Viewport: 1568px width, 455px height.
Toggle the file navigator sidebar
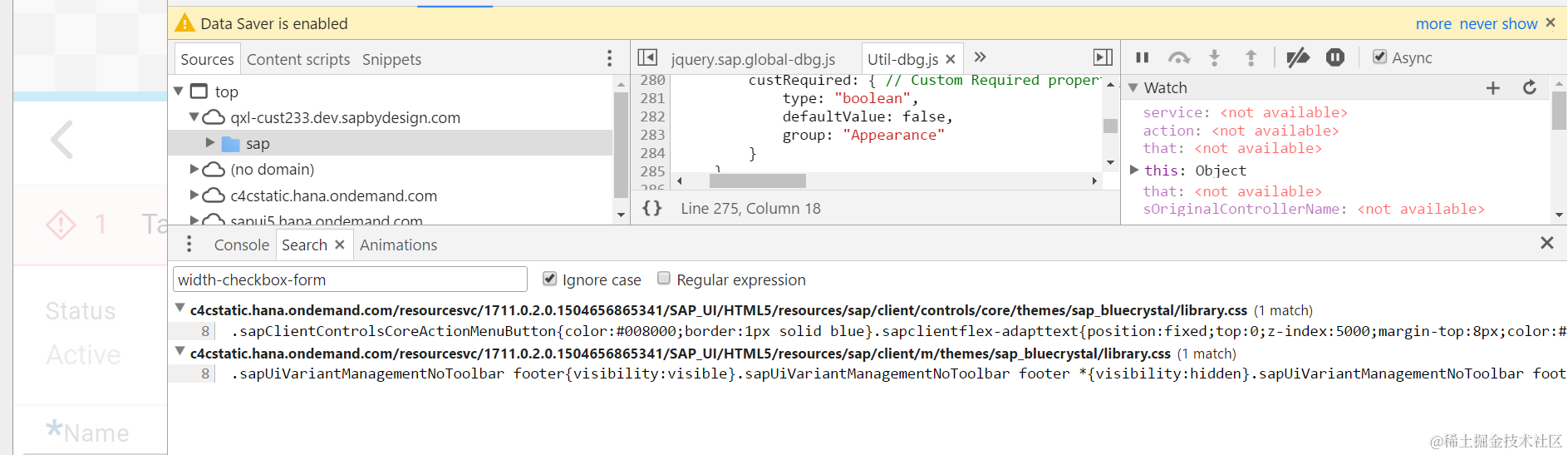pos(647,57)
